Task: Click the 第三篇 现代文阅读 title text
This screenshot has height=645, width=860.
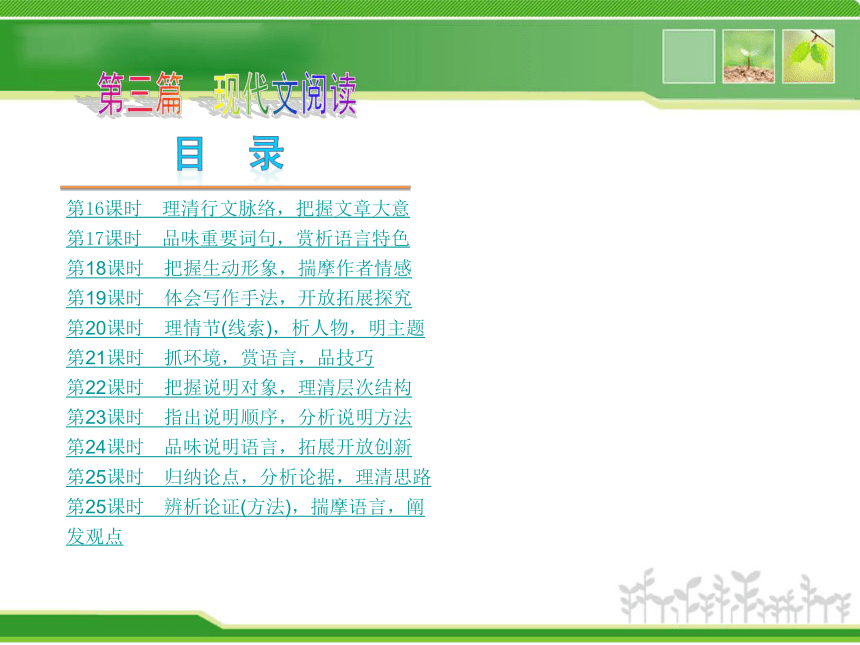Action: pyautogui.click(x=227, y=94)
